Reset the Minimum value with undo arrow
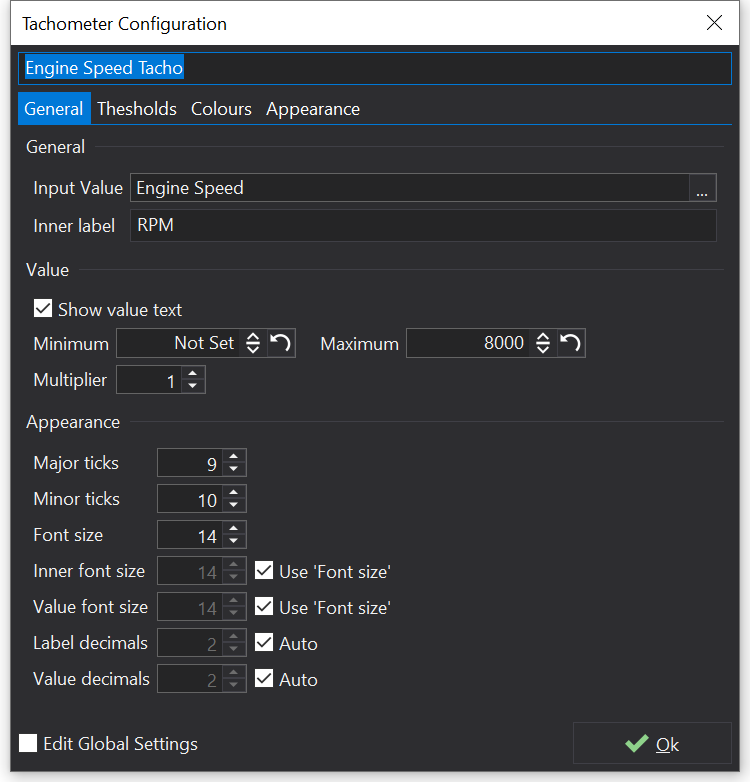 tap(281, 343)
